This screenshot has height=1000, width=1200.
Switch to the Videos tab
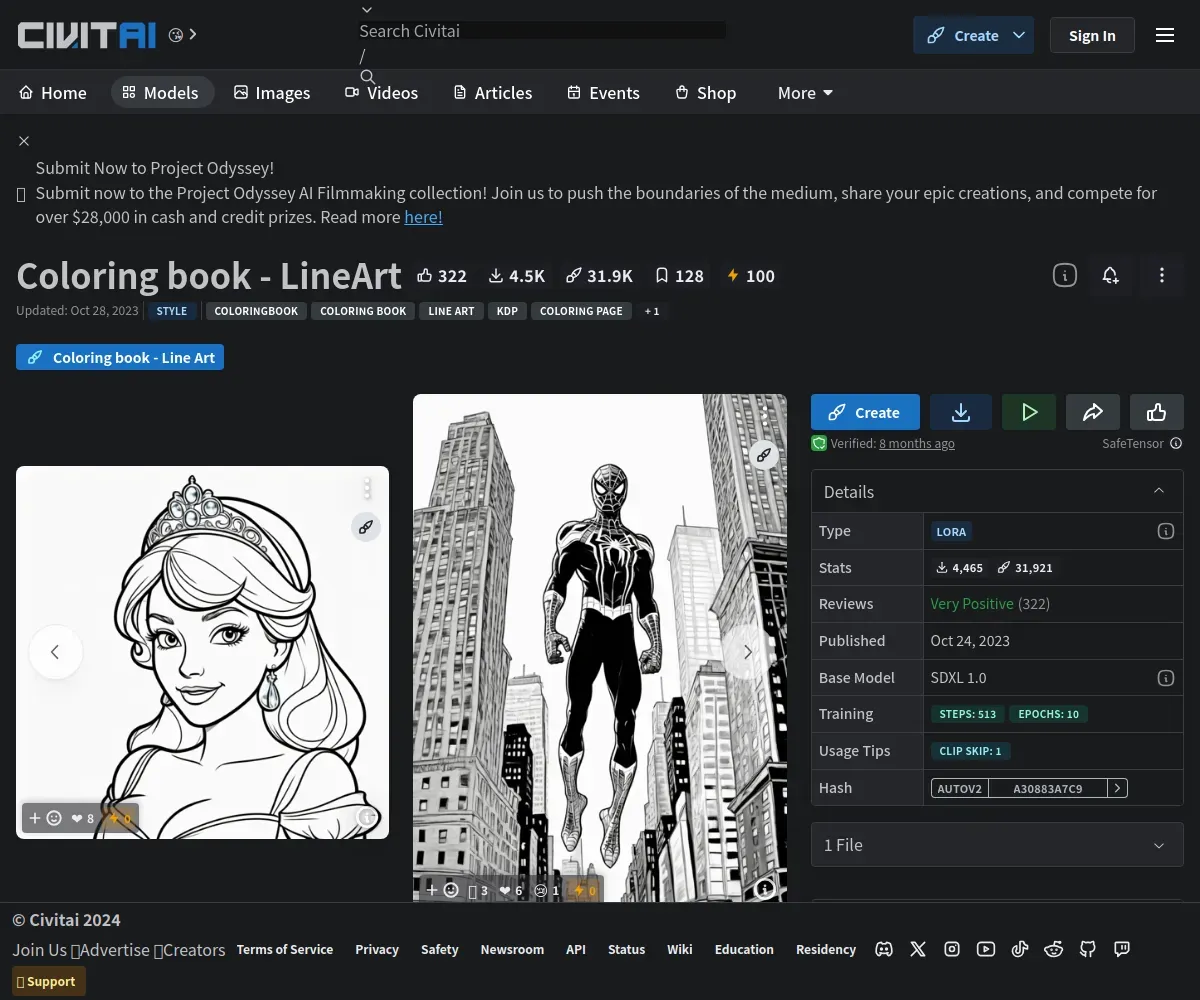click(x=382, y=93)
